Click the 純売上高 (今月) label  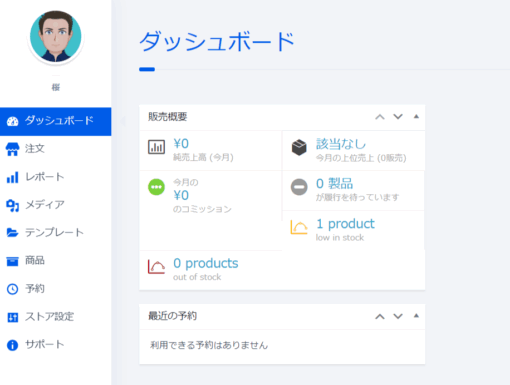(203, 157)
